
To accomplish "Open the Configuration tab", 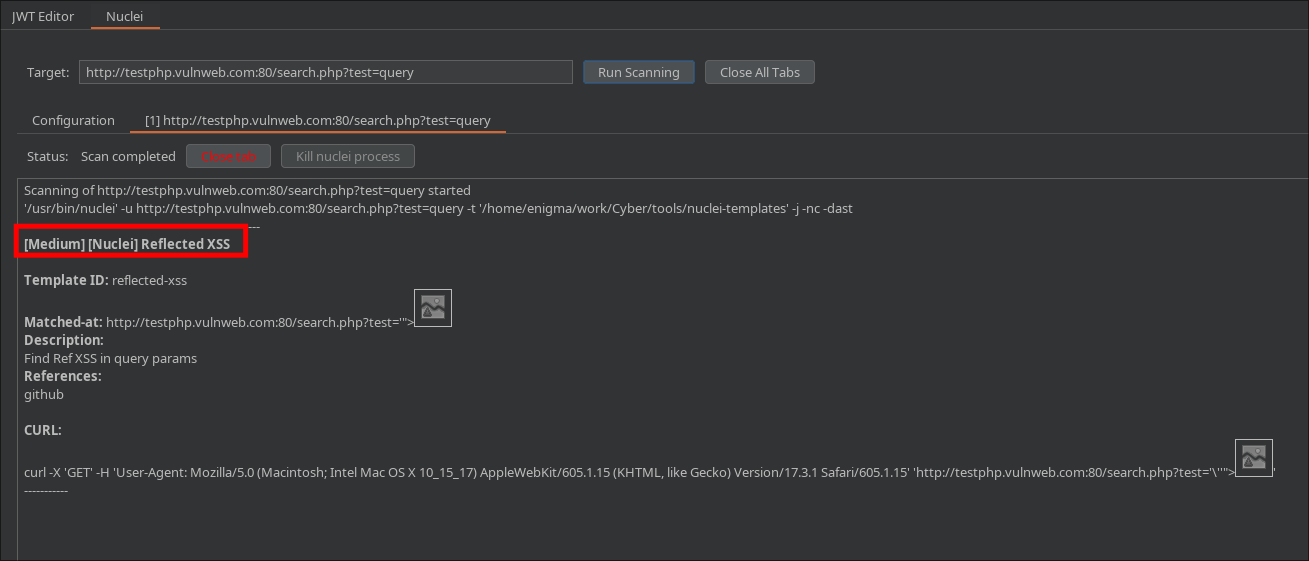I will 73,120.
